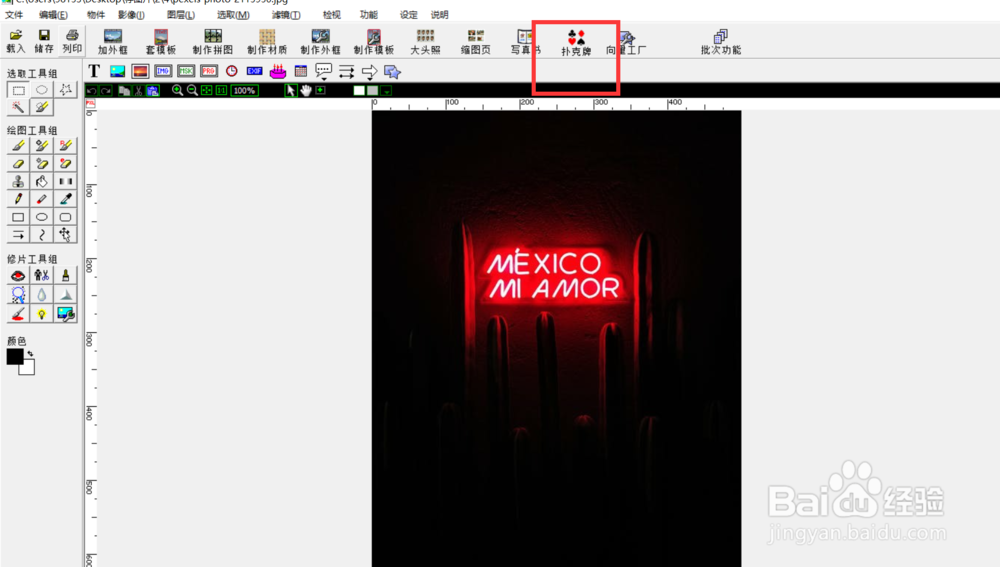Open the 影像(I) menu
Viewport: 1000px width, 567px height.
pyautogui.click(x=131, y=15)
